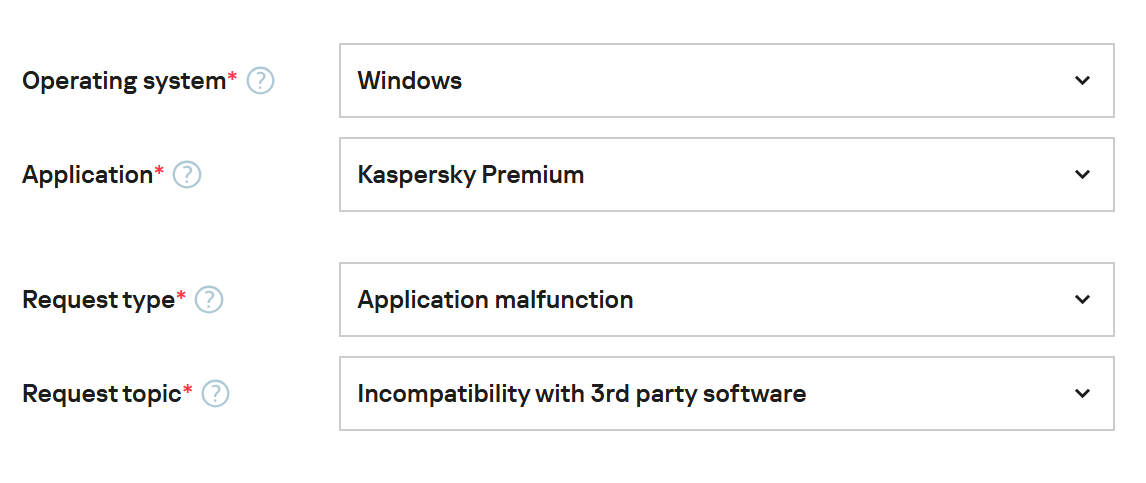Click the Incompatibility with 3rd party software text
This screenshot has width=1146, height=483.
pos(581,394)
